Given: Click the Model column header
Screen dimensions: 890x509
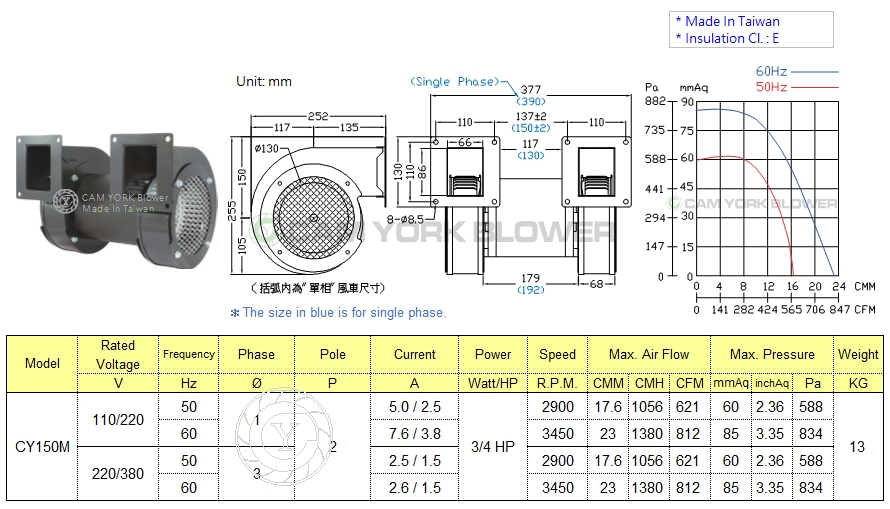Looking at the screenshot, I should pos(42,364).
